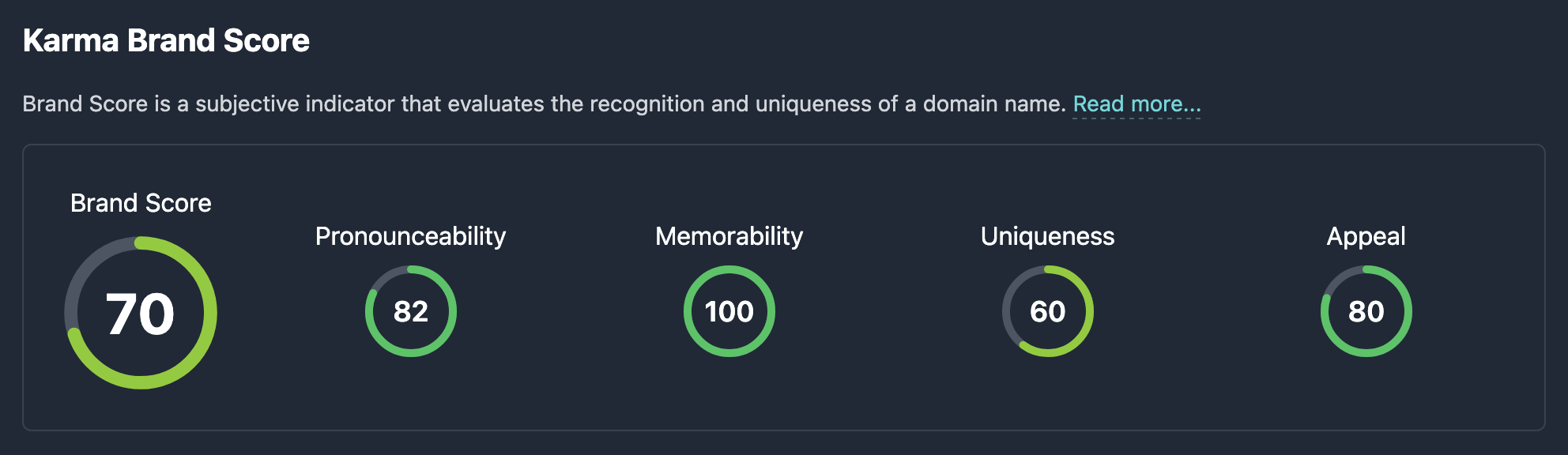Click the Appeal label
Screen dimensions: 1568x455
(x=1366, y=236)
